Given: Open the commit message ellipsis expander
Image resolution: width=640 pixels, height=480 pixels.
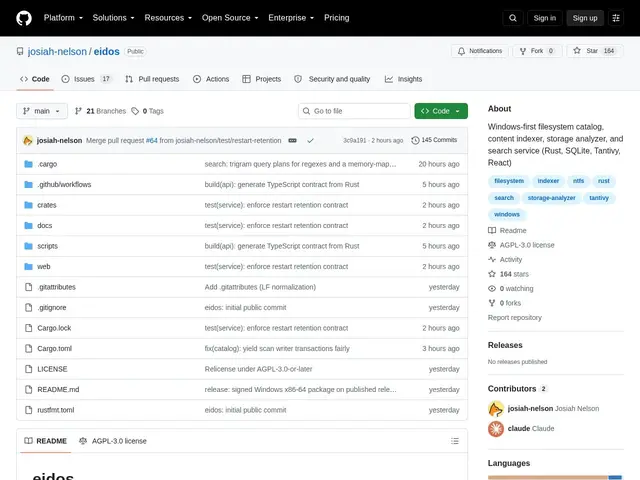Looking at the screenshot, I should coord(292,140).
